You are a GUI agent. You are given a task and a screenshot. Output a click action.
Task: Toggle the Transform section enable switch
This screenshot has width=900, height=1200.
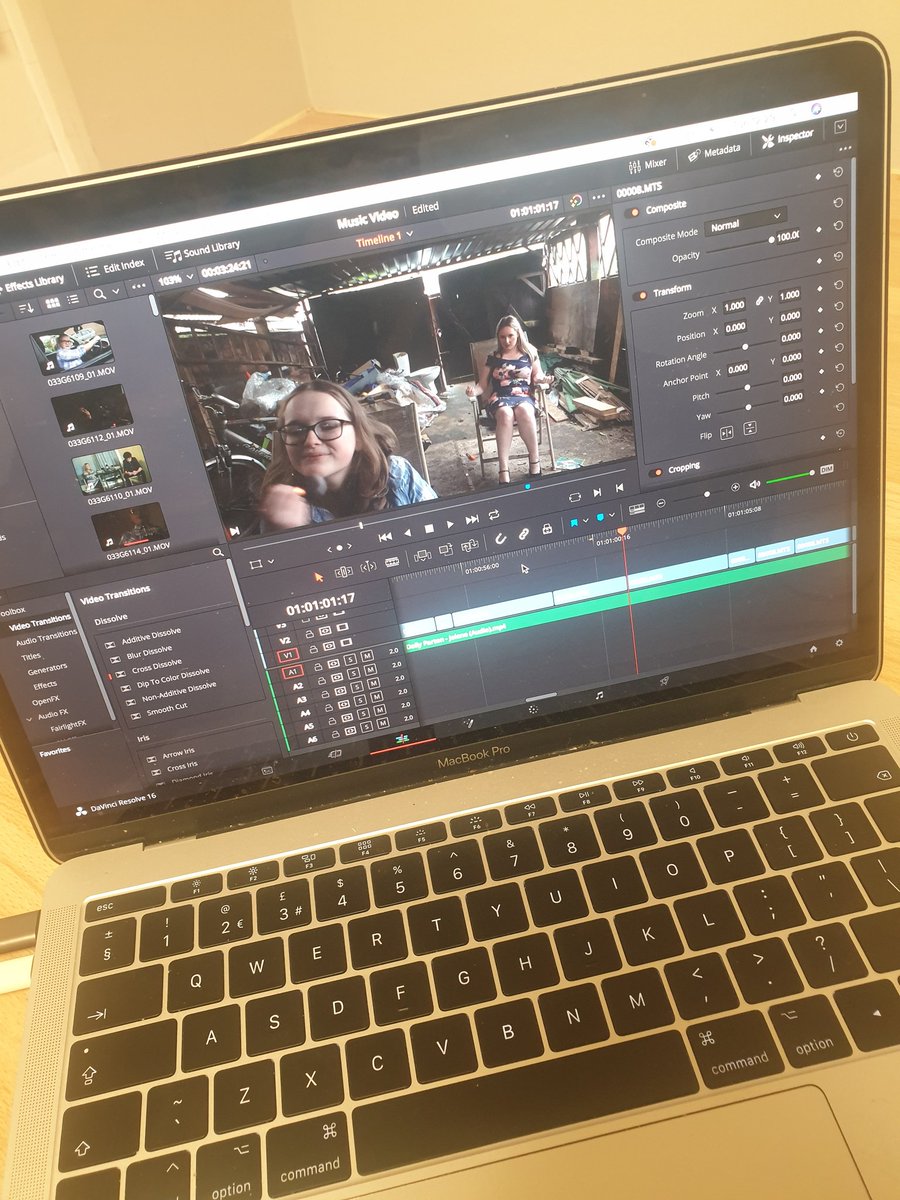[x=642, y=294]
